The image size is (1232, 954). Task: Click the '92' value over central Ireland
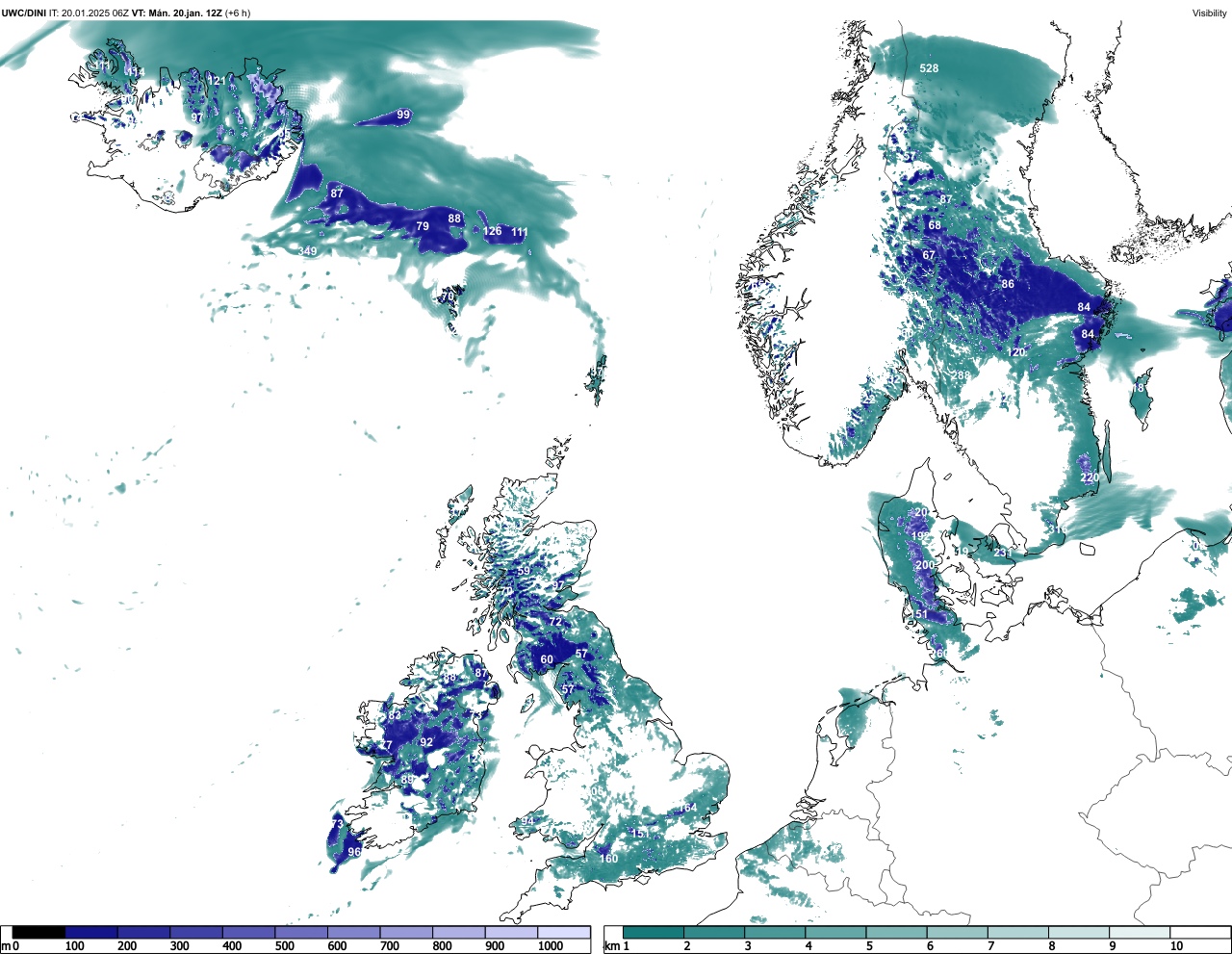[x=426, y=742]
